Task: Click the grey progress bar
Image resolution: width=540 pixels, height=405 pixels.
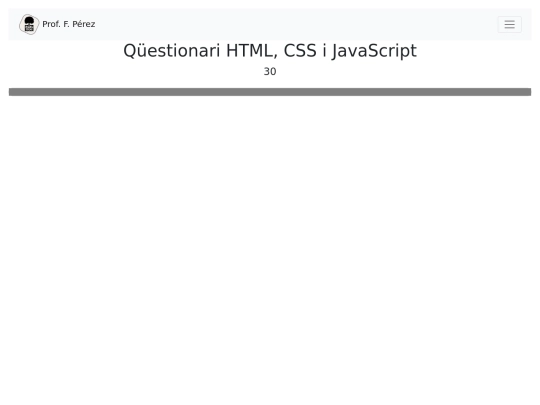Action: (270, 92)
